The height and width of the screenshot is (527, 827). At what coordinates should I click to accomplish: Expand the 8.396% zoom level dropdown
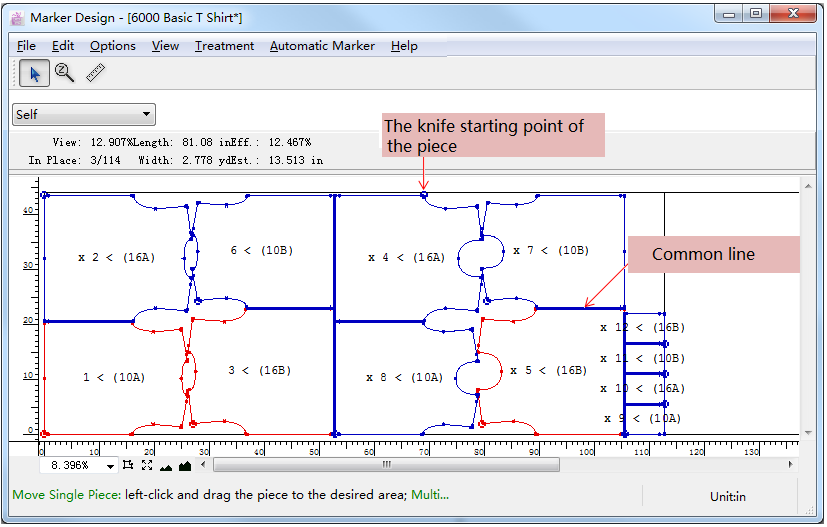click(x=110, y=466)
